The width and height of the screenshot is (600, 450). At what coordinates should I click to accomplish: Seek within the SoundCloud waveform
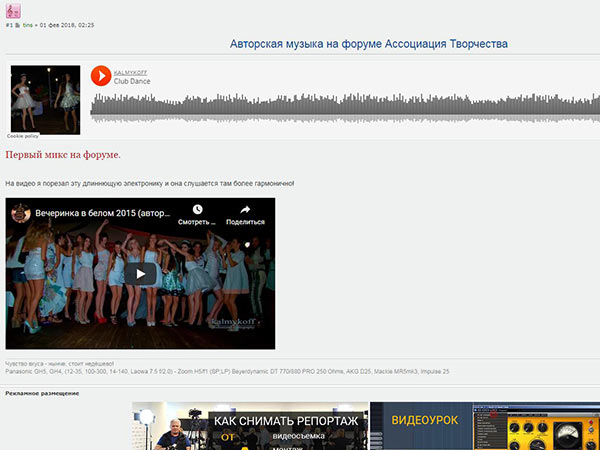[x=345, y=108]
